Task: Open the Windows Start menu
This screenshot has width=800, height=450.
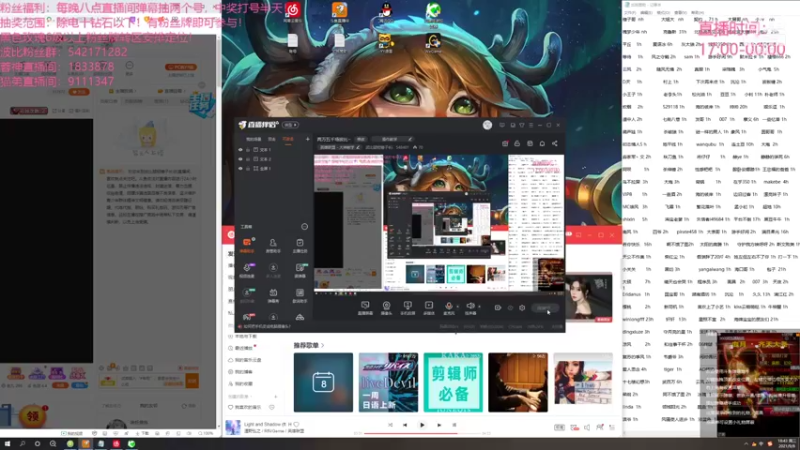Action: point(7,444)
